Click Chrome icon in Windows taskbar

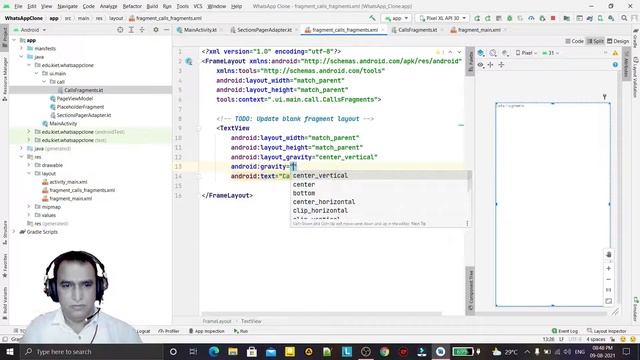(x=384, y=351)
